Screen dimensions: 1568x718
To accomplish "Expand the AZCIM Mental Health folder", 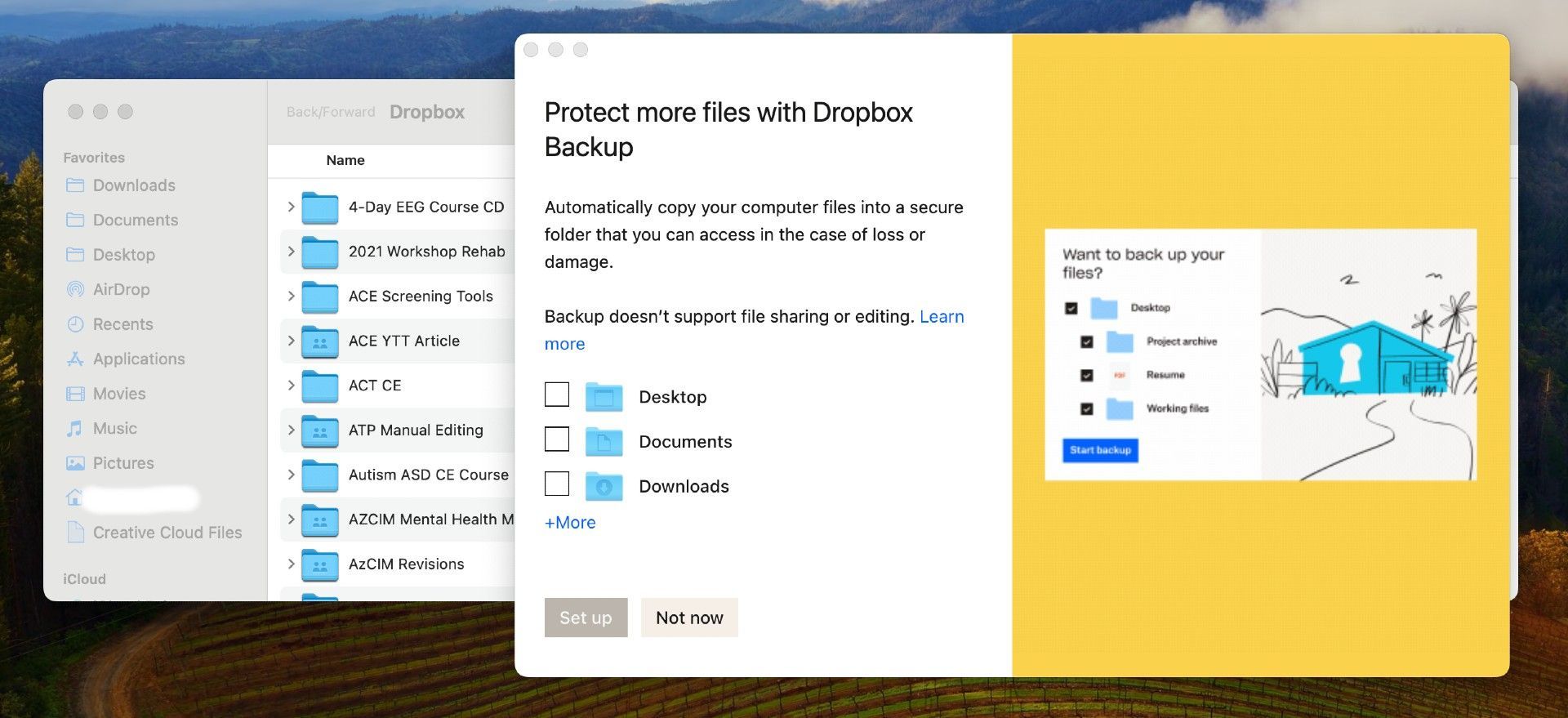I will click(291, 519).
